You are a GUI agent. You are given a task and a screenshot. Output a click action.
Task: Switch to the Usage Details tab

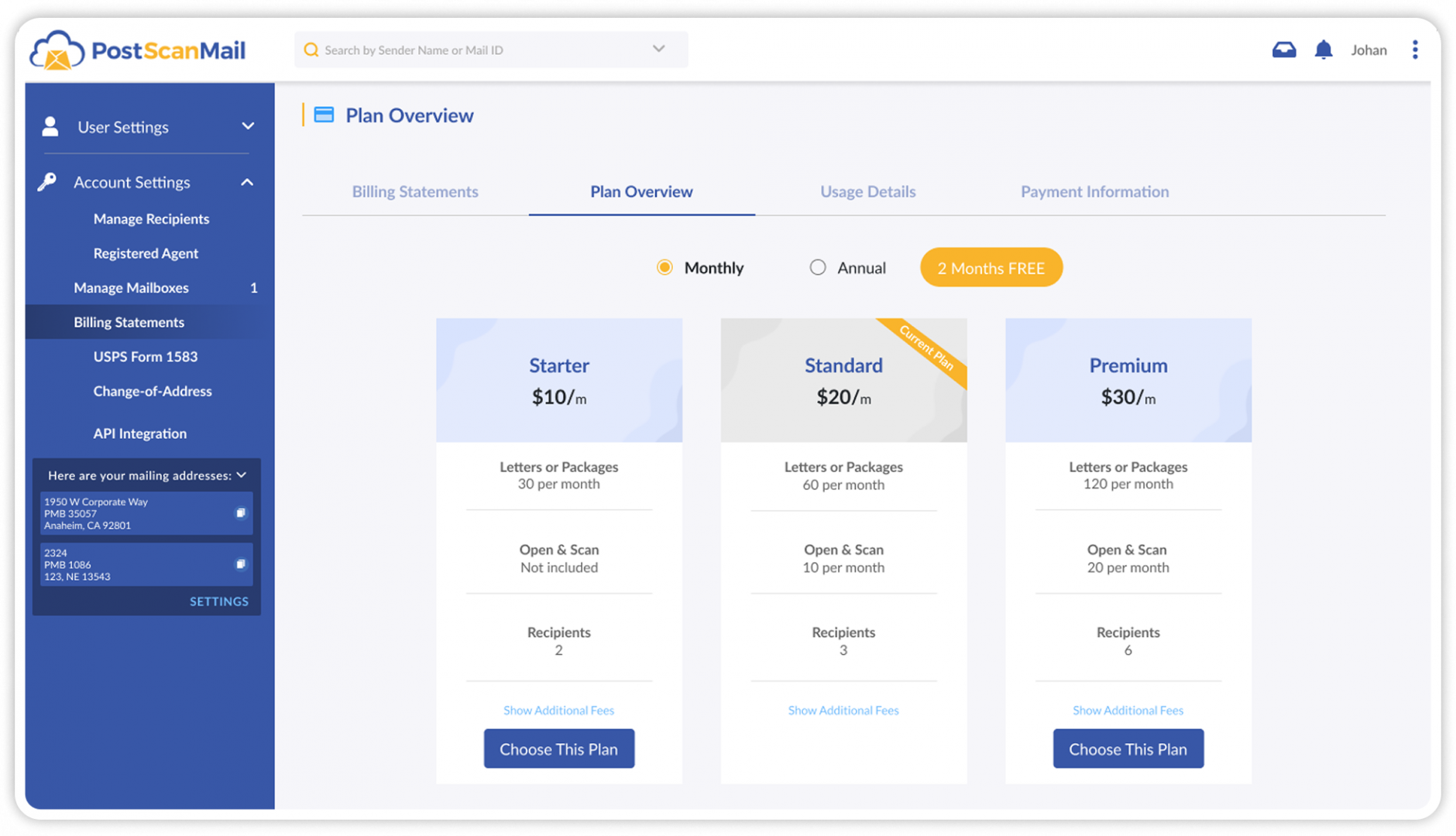[x=867, y=191]
